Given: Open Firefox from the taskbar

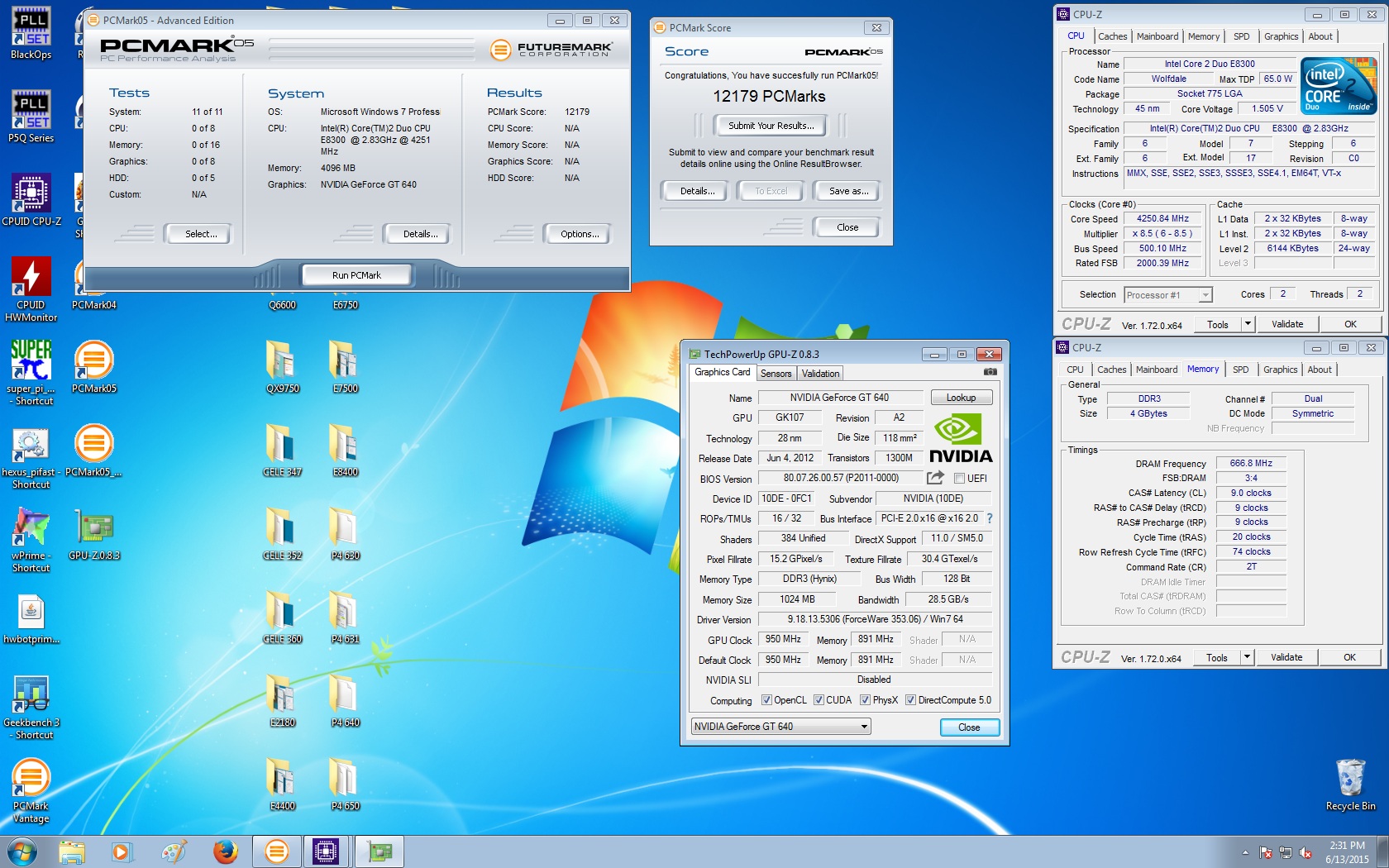Looking at the screenshot, I should [x=225, y=851].
